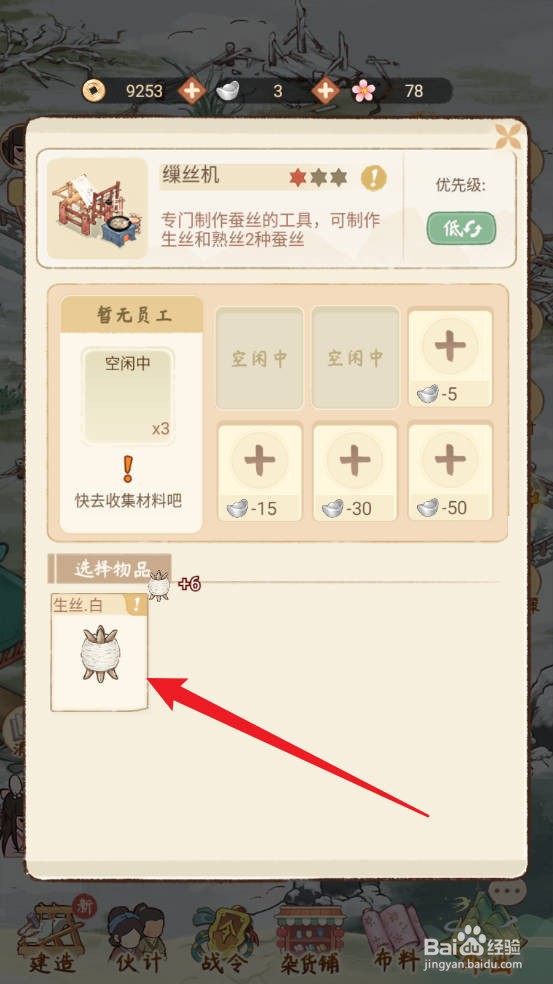553x984 pixels.
Task: Select the 生丝.白 item card
Action: tap(99, 653)
